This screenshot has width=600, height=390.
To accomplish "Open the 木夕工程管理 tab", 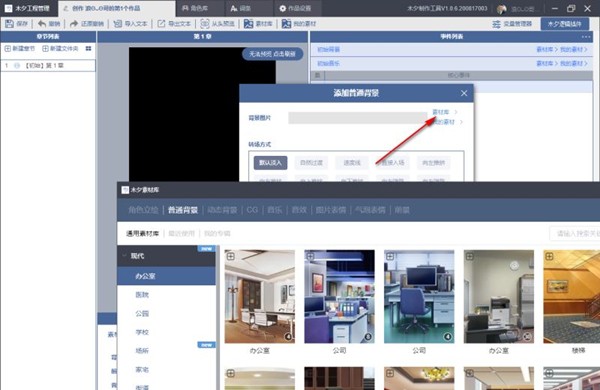I will coord(28,8).
